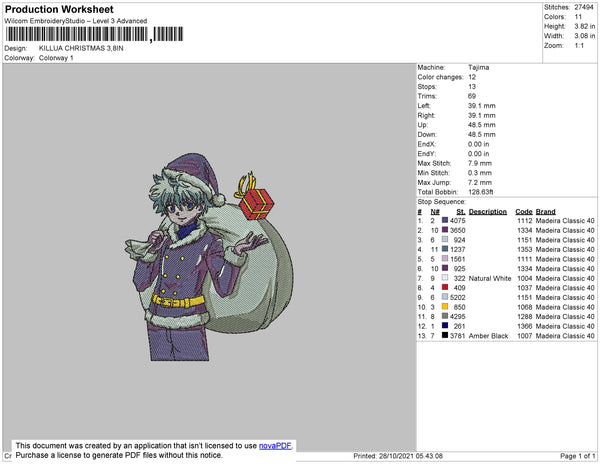Click the Colors value '11'

(x=578, y=17)
